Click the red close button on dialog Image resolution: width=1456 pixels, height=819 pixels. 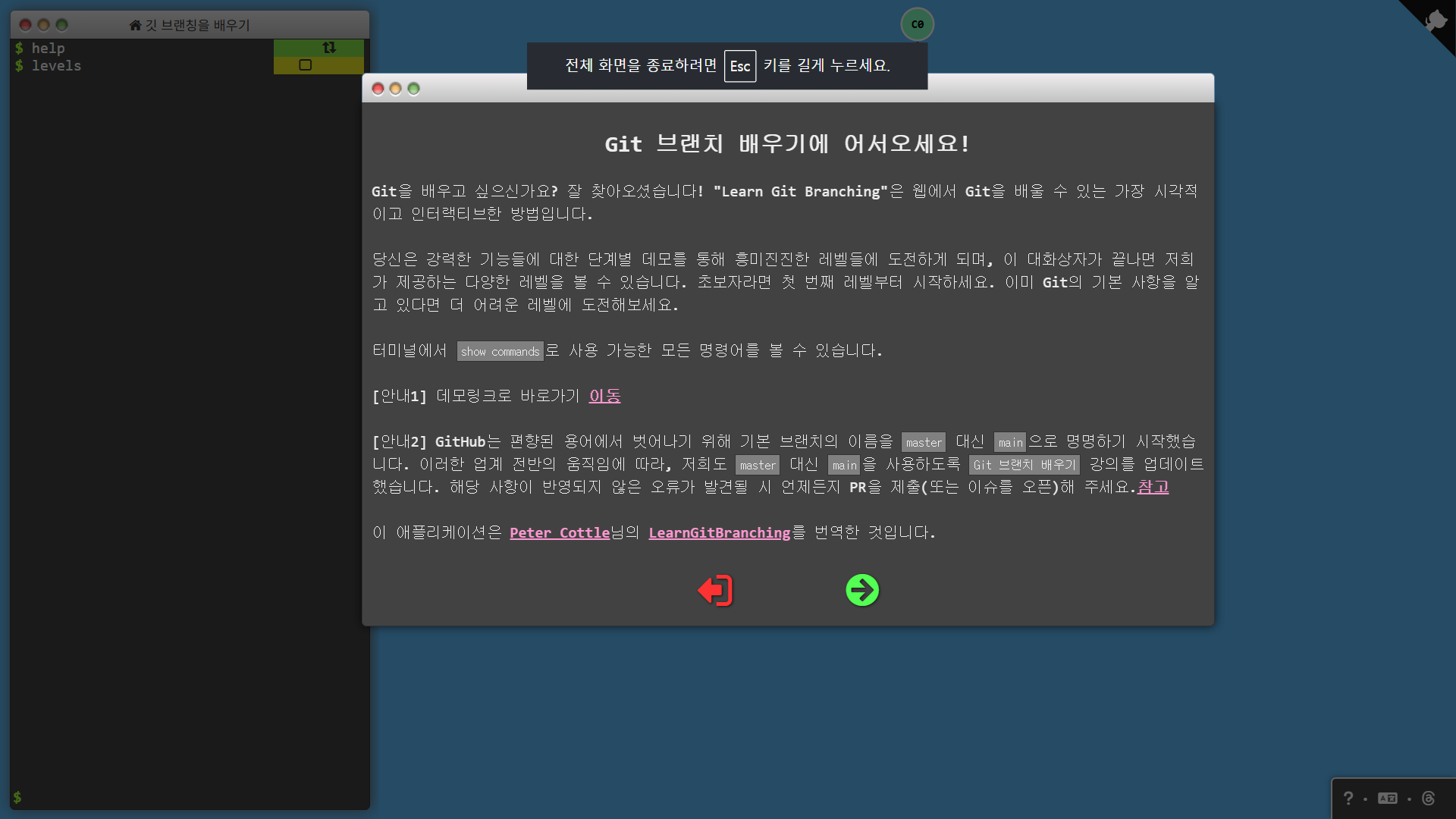[378, 89]
